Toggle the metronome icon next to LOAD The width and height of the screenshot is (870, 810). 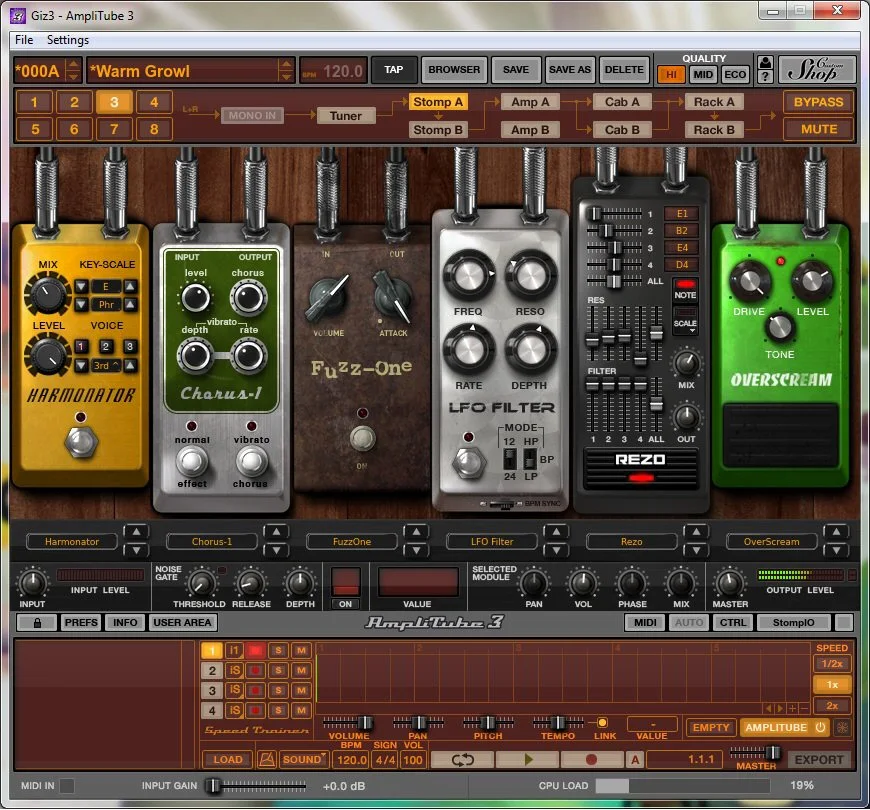pyautogui.click(x=267, y=760)
